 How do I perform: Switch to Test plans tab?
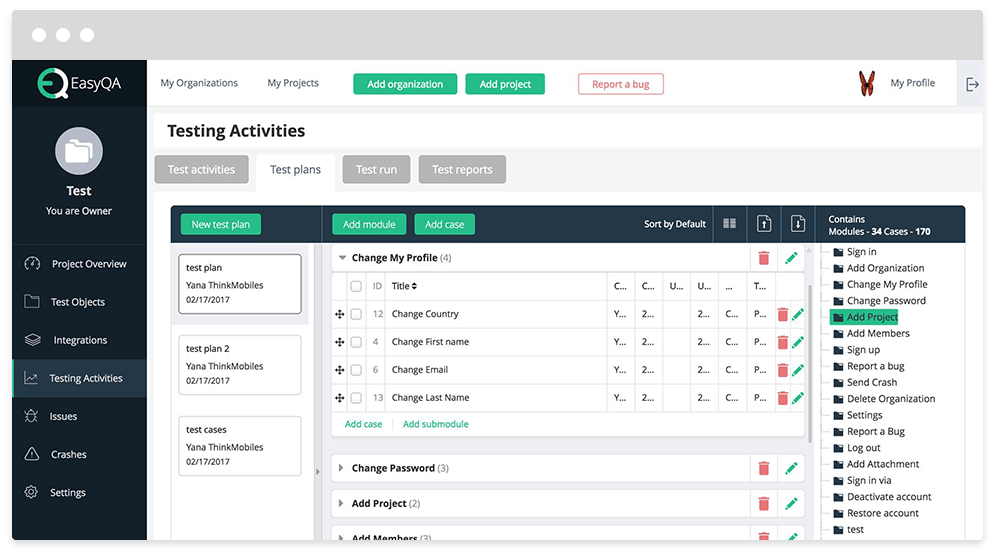295,170
